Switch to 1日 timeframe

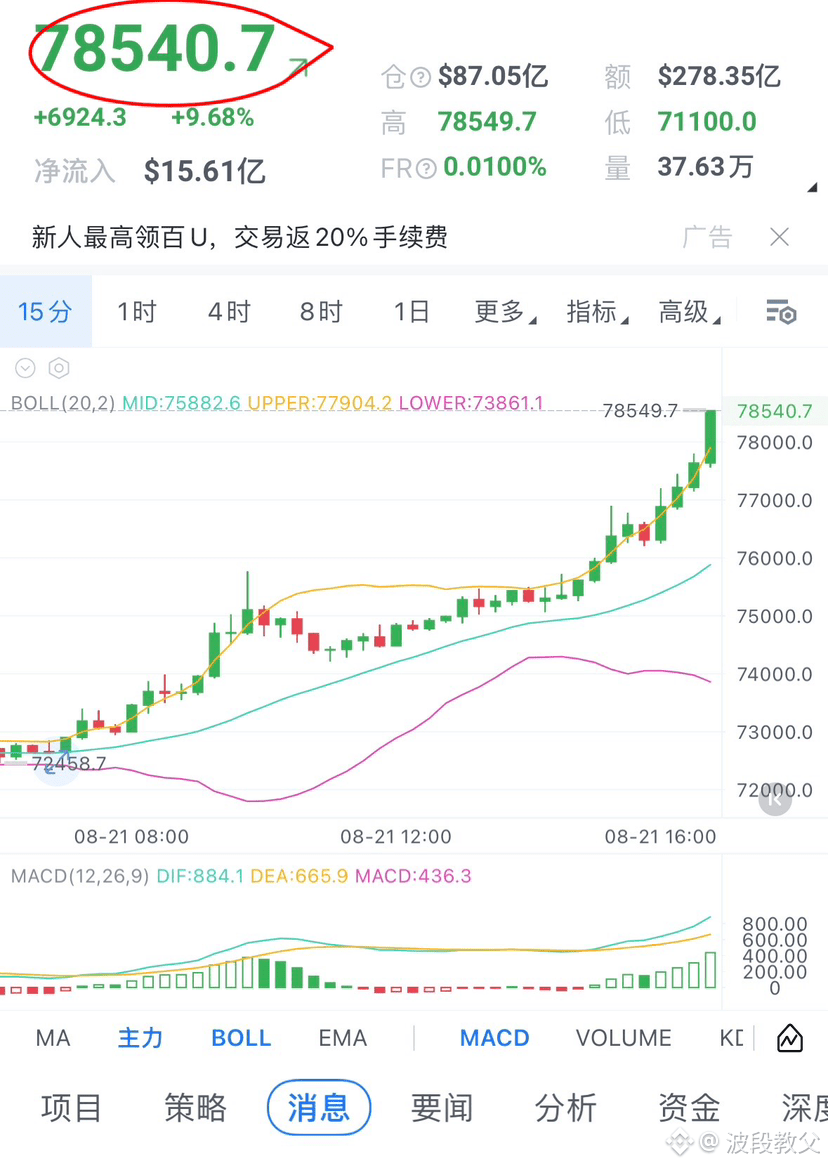[x=412, y=311]
